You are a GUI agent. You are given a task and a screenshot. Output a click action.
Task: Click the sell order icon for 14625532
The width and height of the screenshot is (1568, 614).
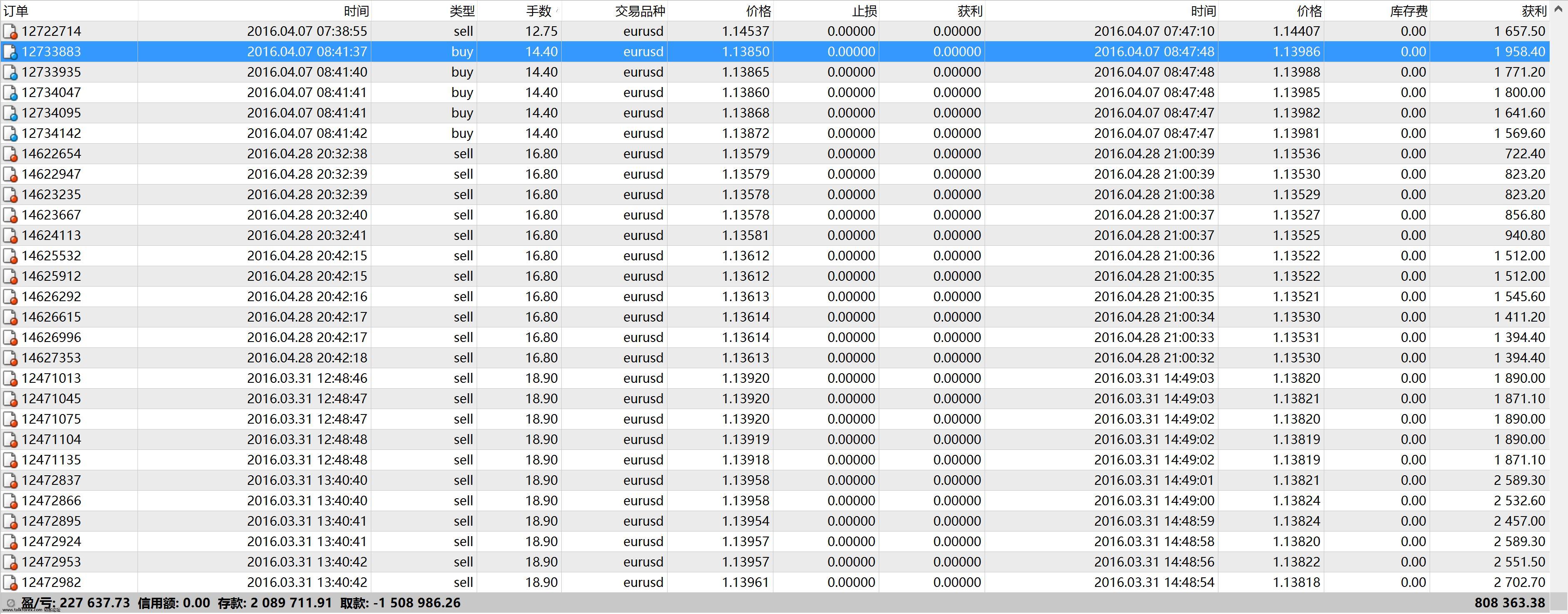point(10,256)
